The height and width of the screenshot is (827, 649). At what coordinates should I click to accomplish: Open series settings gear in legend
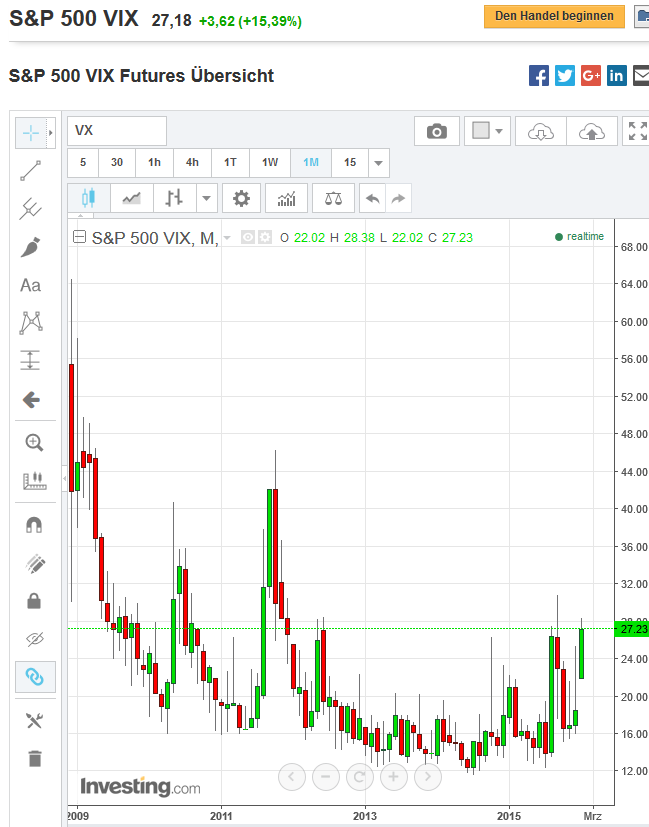[265, 237]
